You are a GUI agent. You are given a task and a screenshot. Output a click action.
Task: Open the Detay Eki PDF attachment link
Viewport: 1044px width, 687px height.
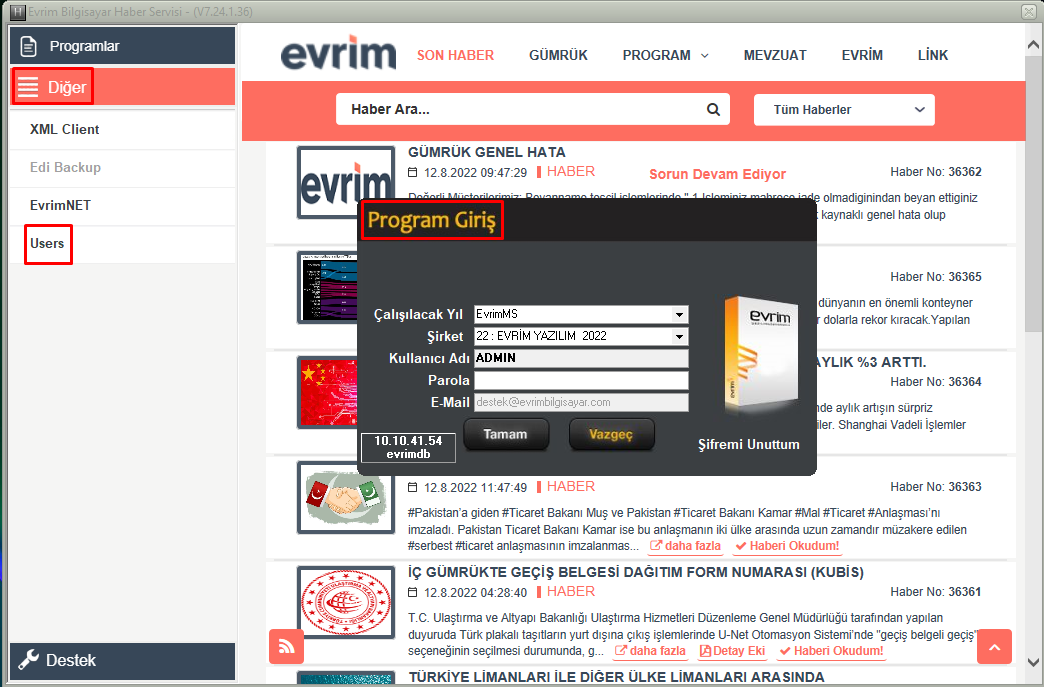pyautogui.click(x=732, y=651)
